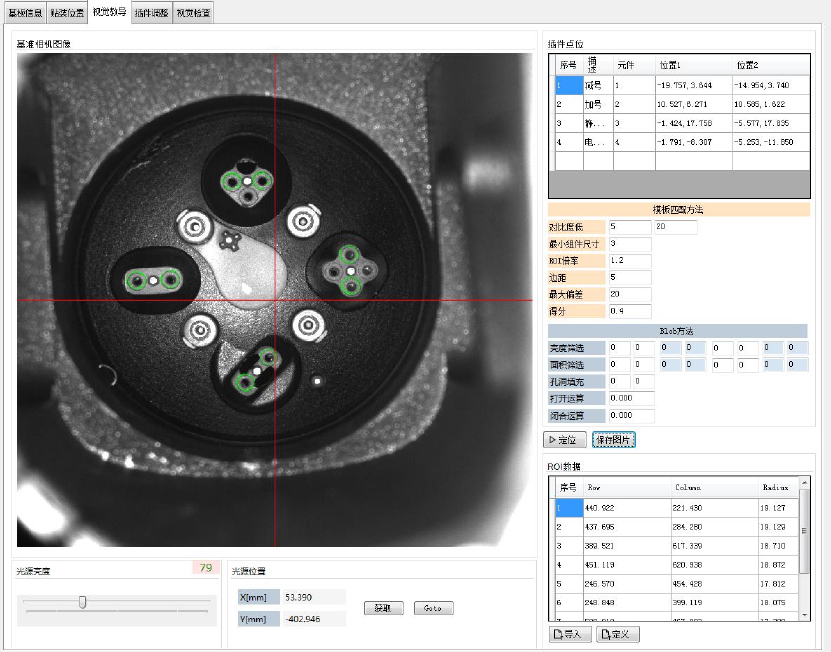
Task: Click the X[mm] light position field
Action: [312, 597]
